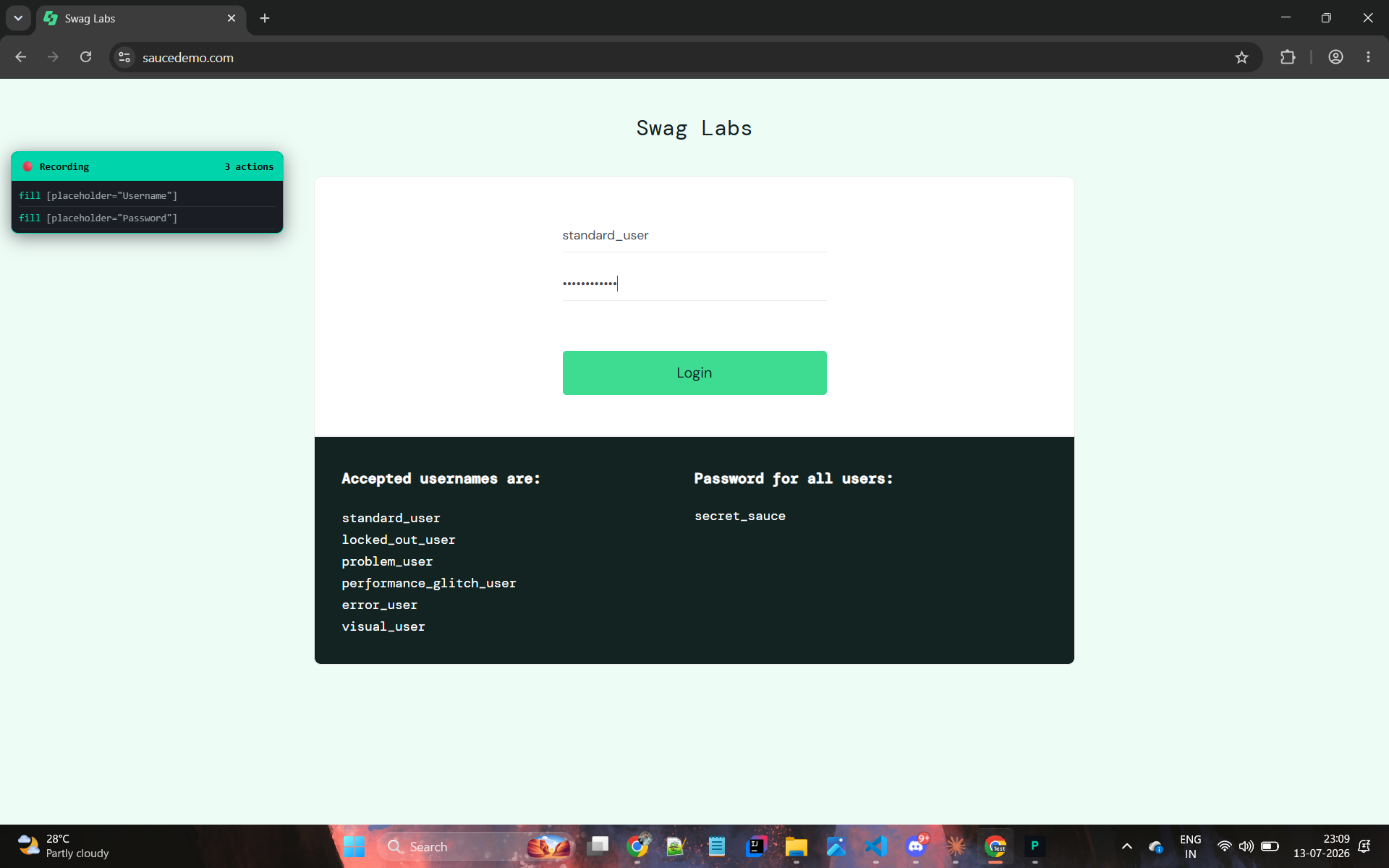
Task: Expand the tab search dropdown
Action: [x=18, y=18]
